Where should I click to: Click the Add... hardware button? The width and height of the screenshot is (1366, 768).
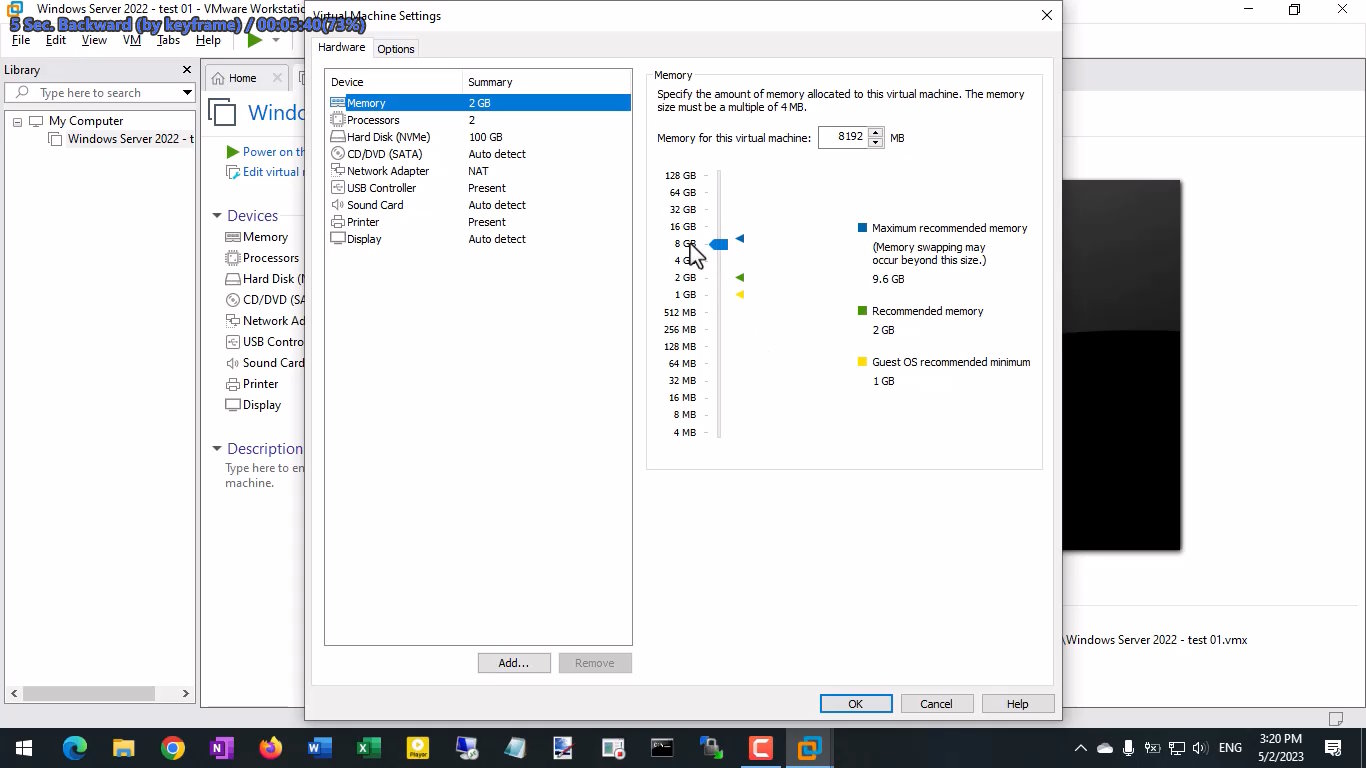[x=514, y=663]
